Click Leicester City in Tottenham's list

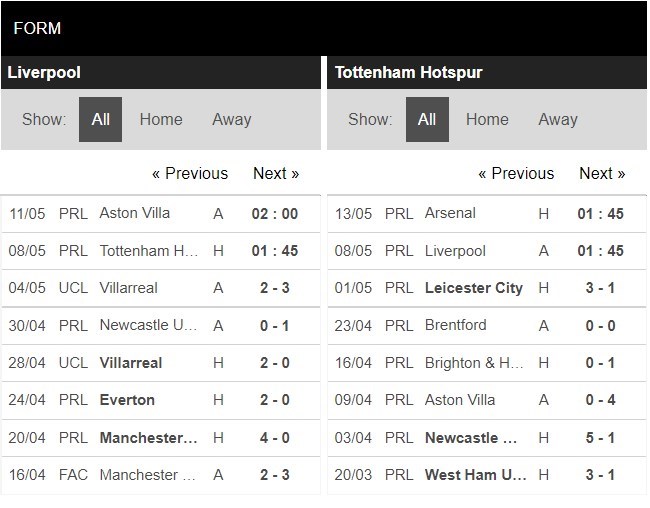pos(474,288)
